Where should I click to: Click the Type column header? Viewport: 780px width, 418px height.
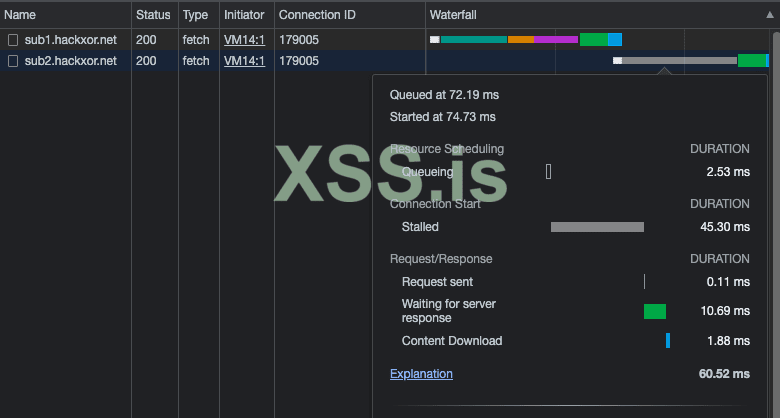pyautogui.click(x=195, y=15)
